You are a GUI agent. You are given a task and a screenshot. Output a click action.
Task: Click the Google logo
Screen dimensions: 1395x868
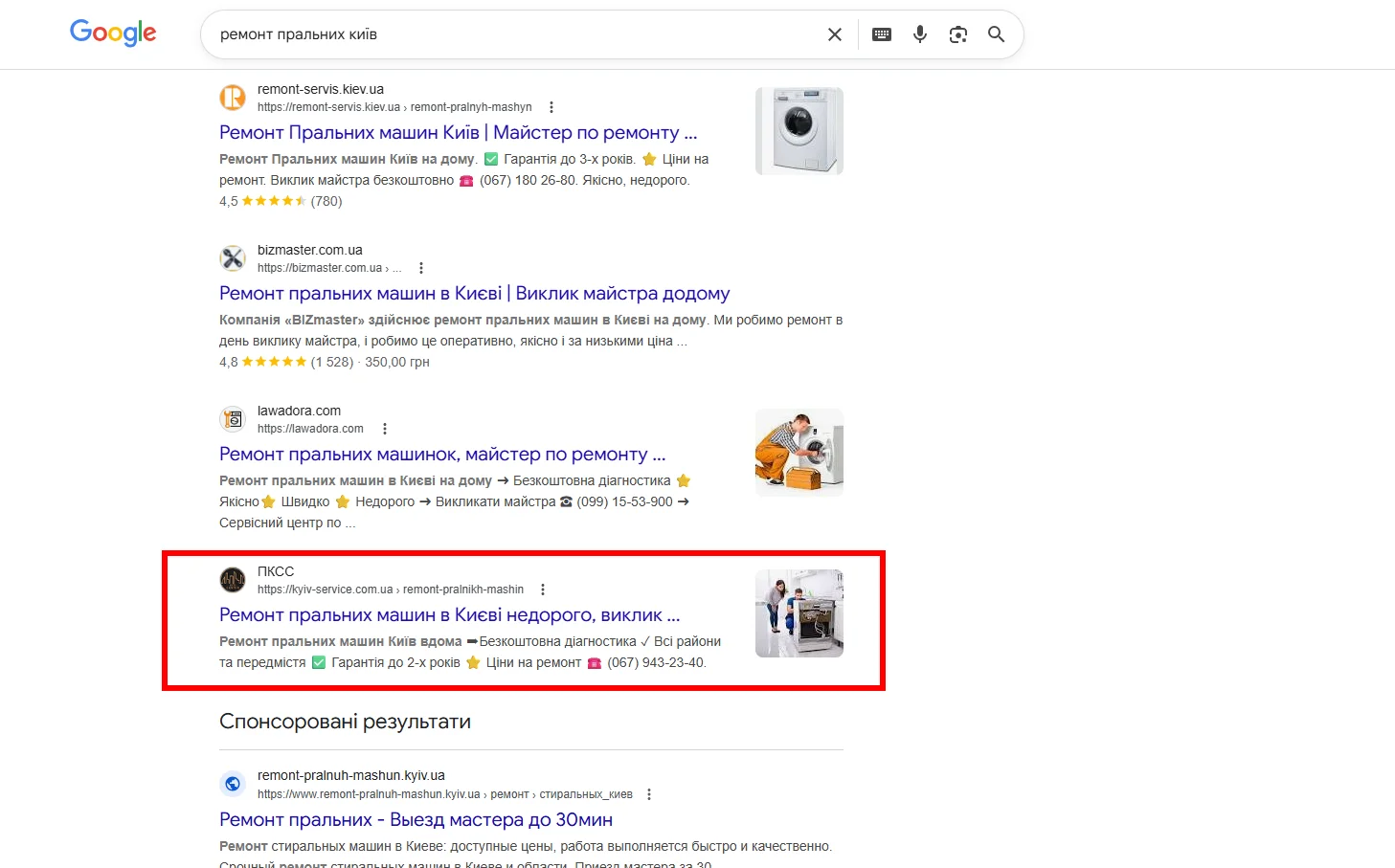tap(112, 33)
